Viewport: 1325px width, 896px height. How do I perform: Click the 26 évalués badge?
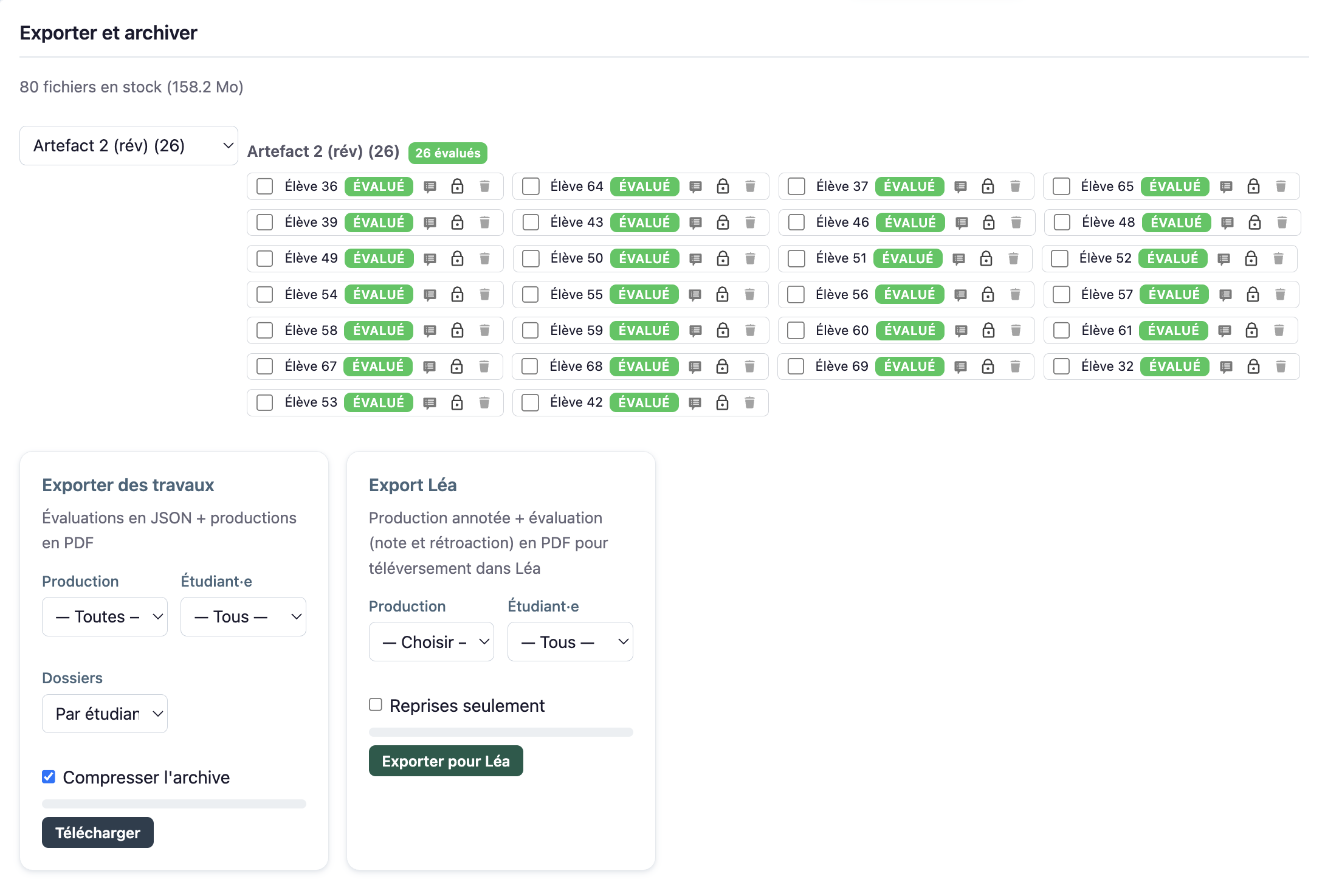click(448, 153)
